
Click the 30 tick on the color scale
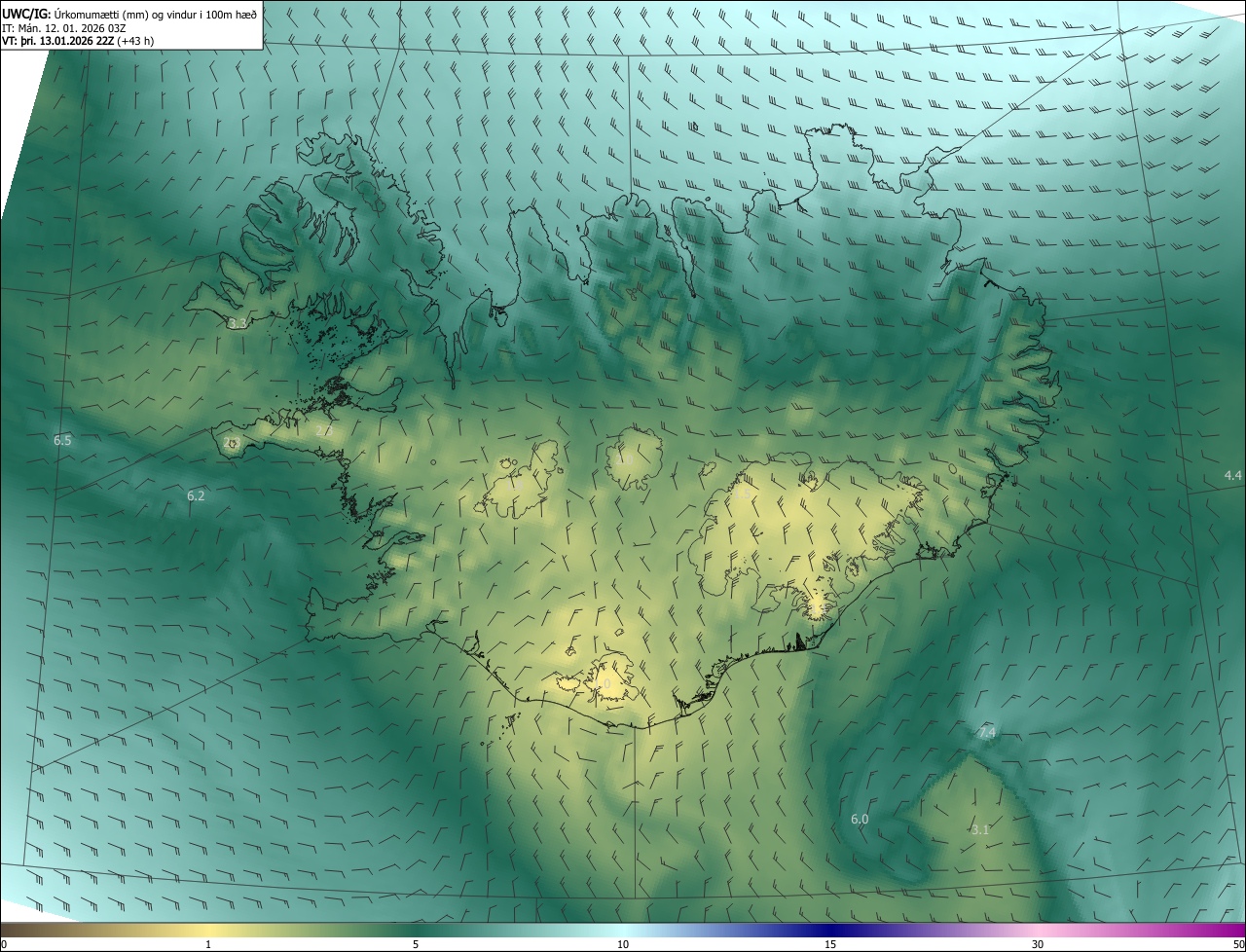click(1038, 944)
